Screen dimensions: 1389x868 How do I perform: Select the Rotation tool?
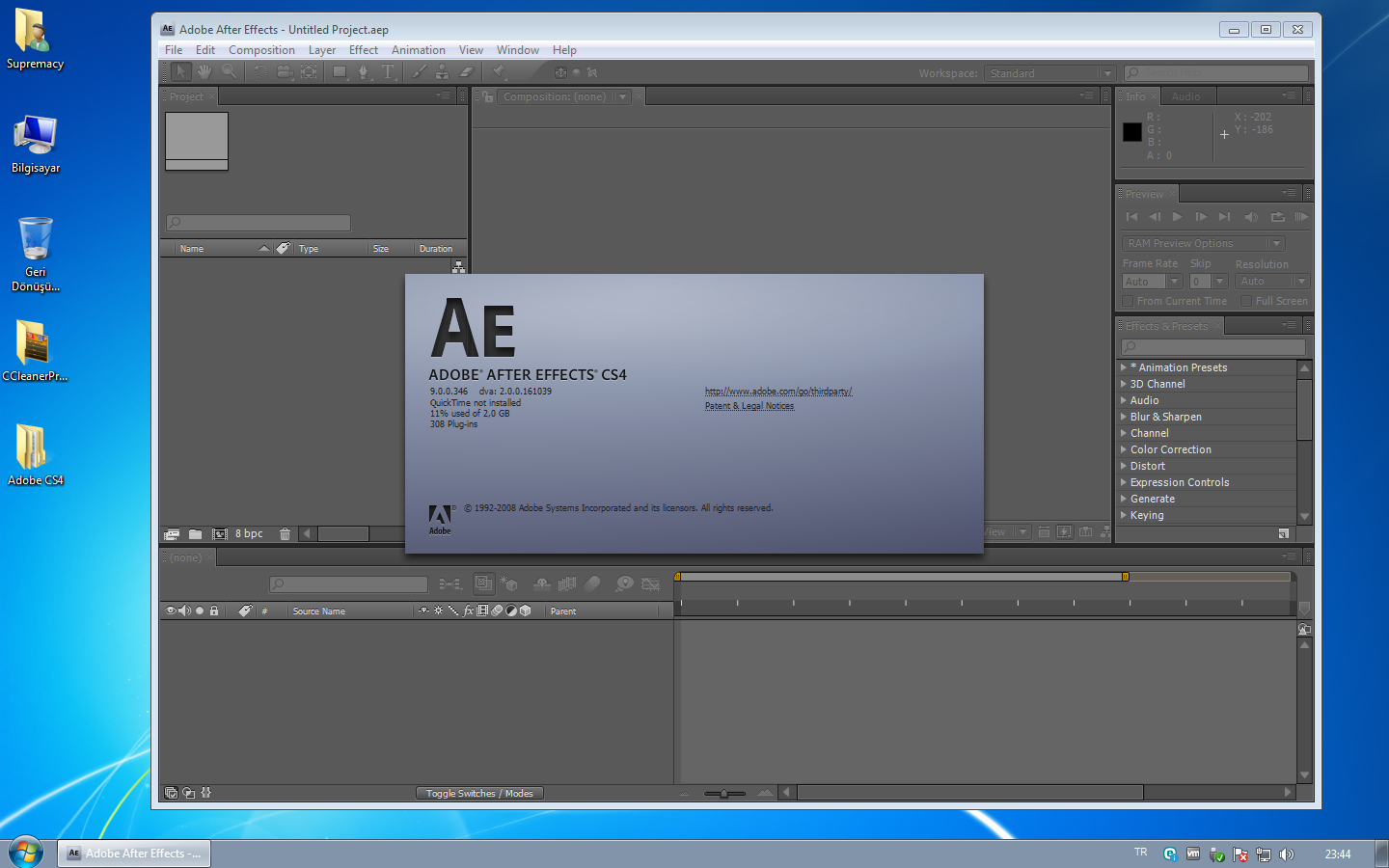point(260,71)
